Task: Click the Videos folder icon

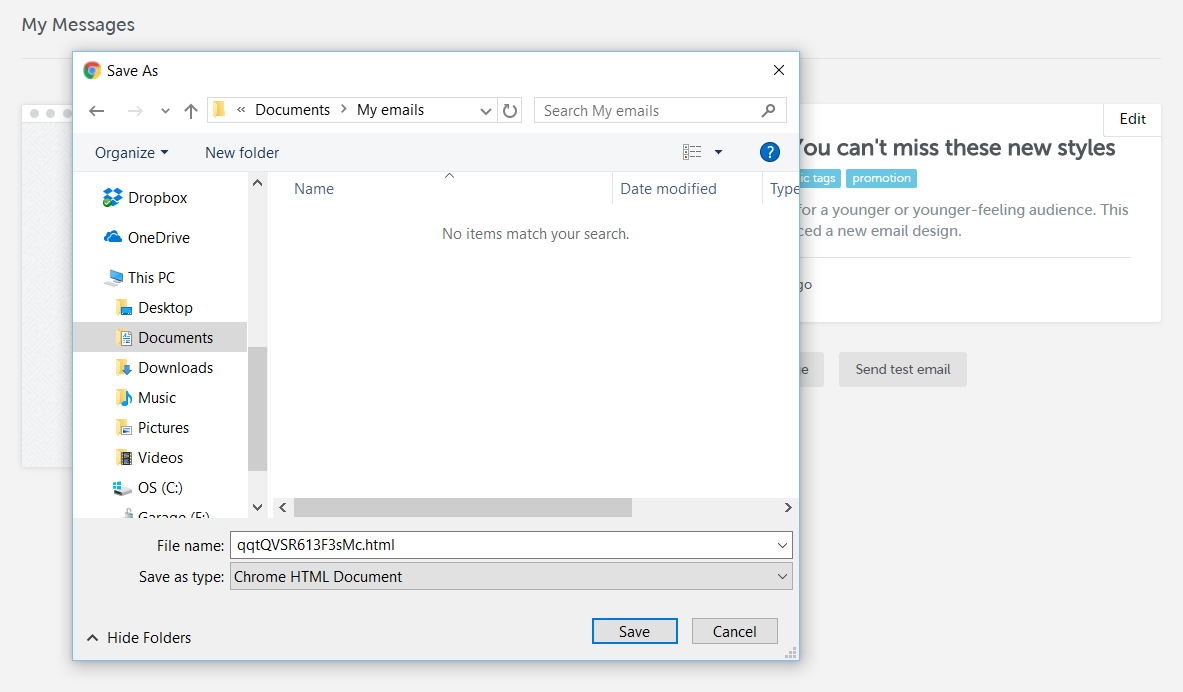Action: click(124, 458)
